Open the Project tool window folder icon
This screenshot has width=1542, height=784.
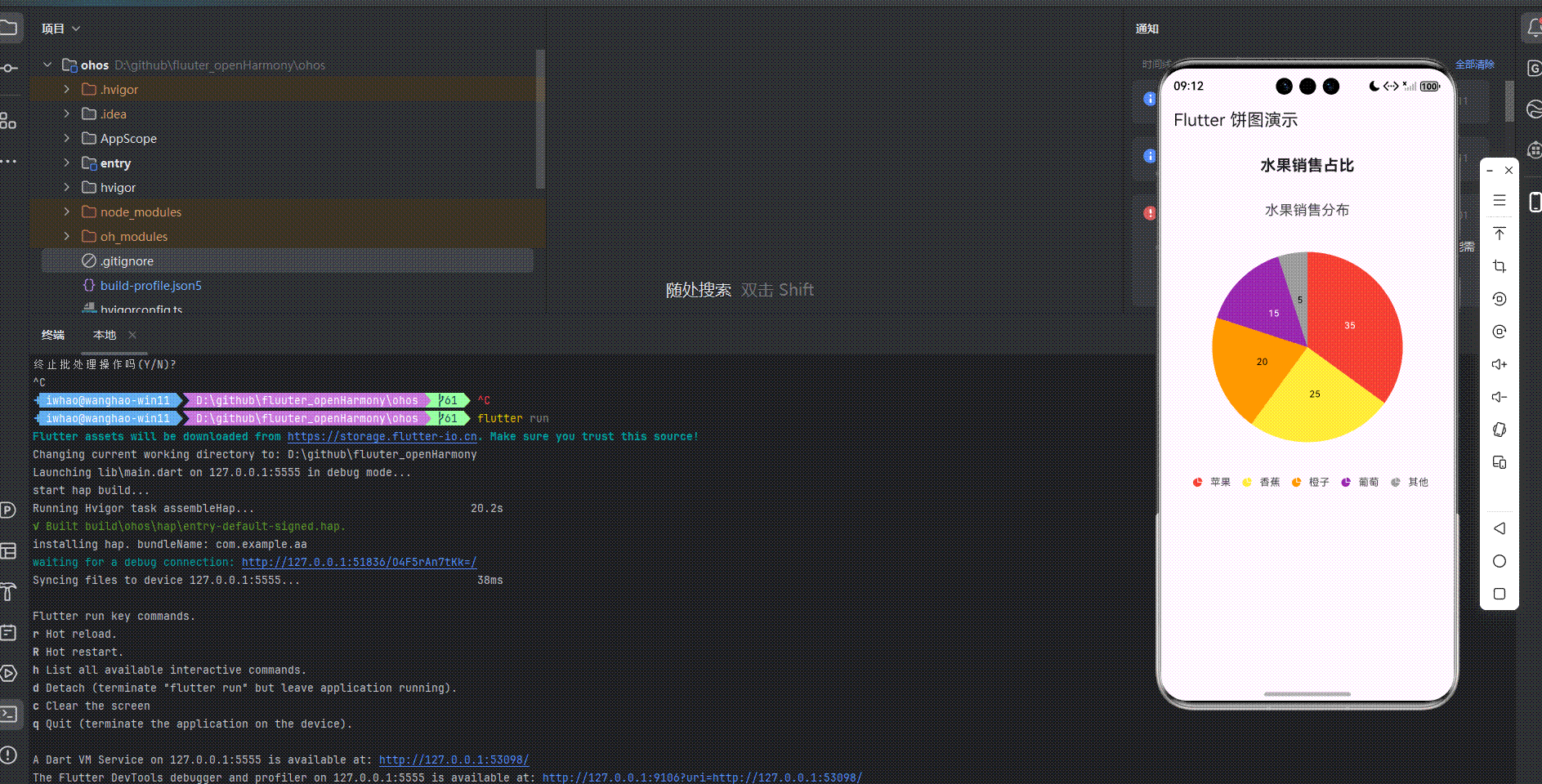(x=8, y=29)
